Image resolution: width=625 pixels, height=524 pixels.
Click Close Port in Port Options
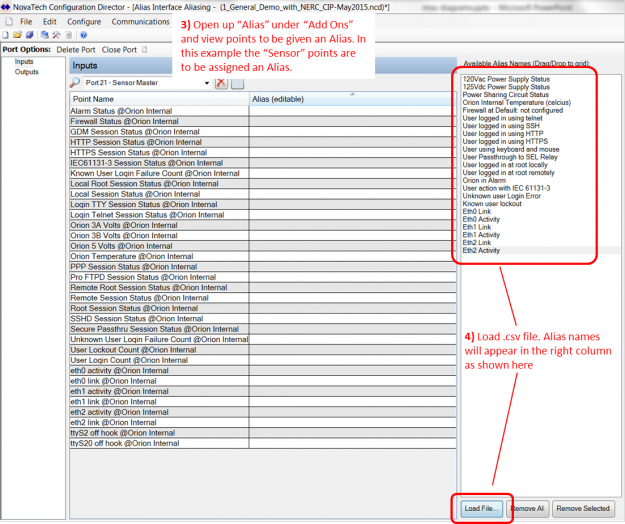coord(119,50)
